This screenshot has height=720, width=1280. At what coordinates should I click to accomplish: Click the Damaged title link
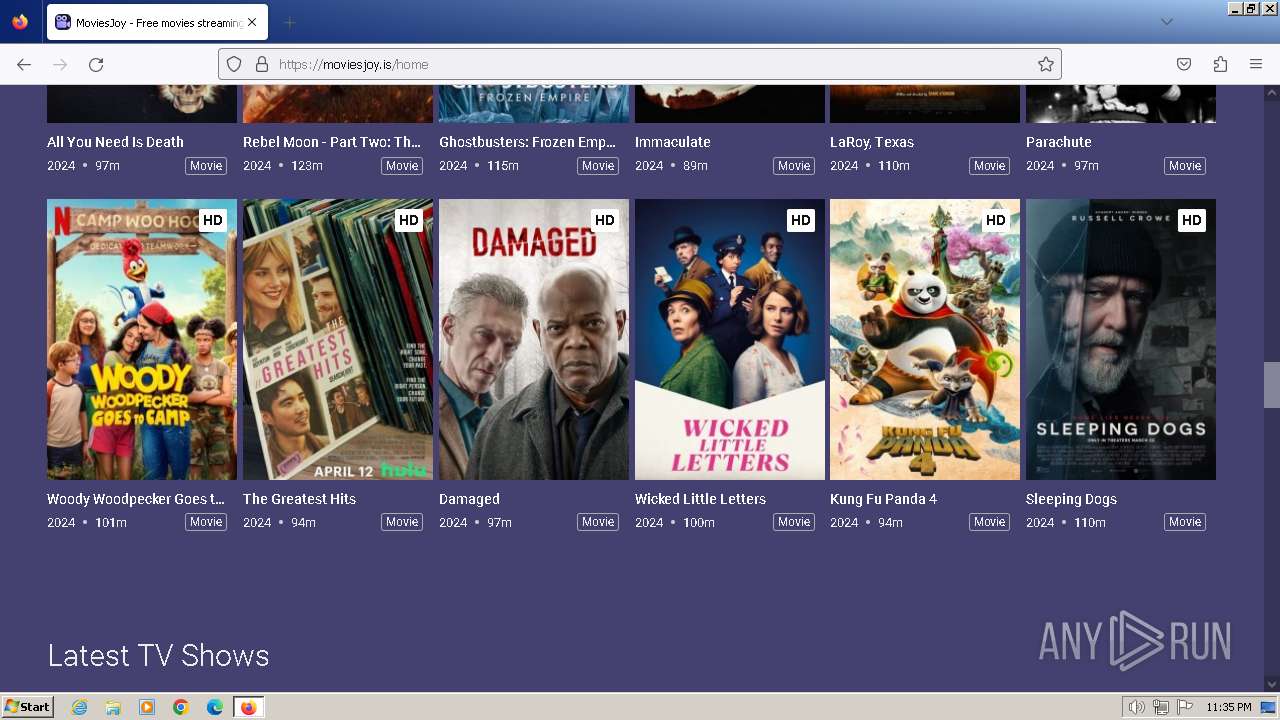click(x=469, y=499)
